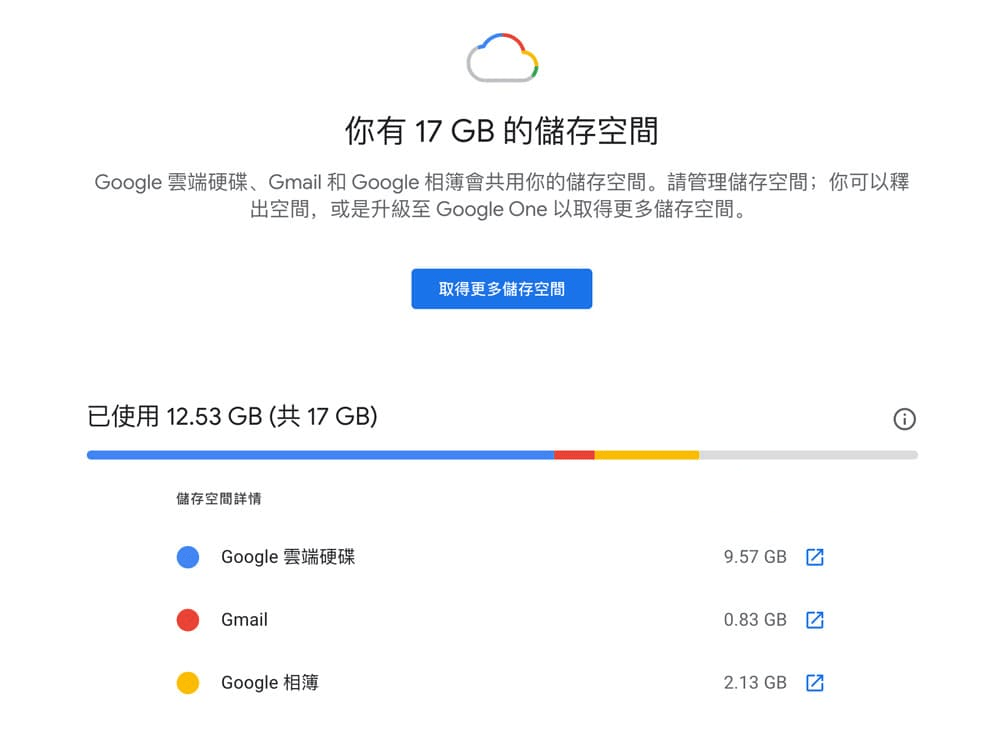1000x731 pixels.
Task: Click the 2.13 GB usage value
Action: click(757, 683)
